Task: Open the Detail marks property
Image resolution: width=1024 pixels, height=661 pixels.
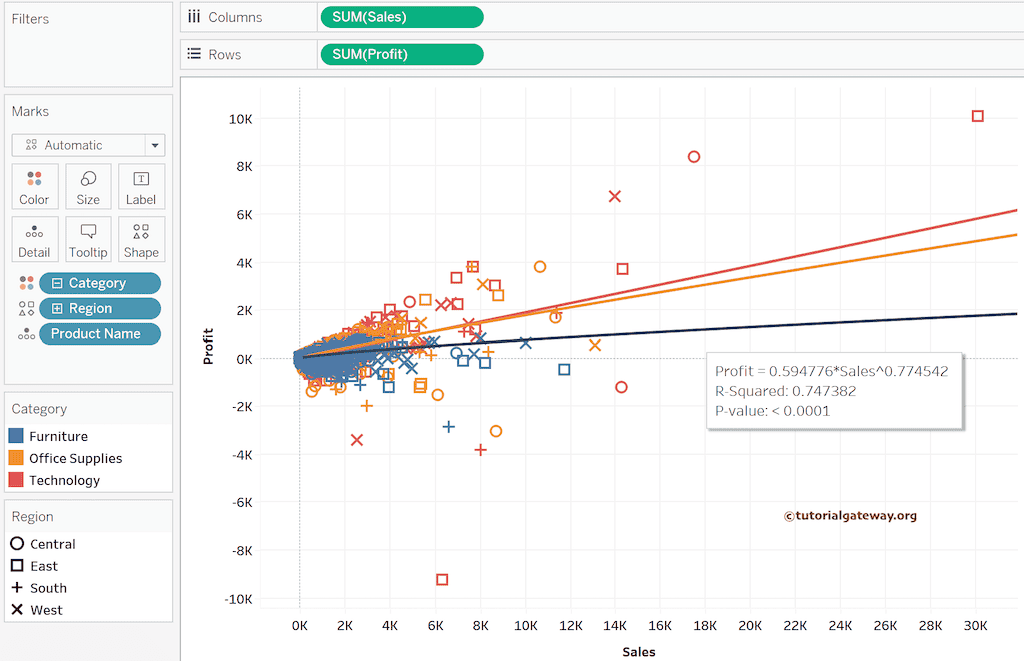Action: (x=34, y=238)
